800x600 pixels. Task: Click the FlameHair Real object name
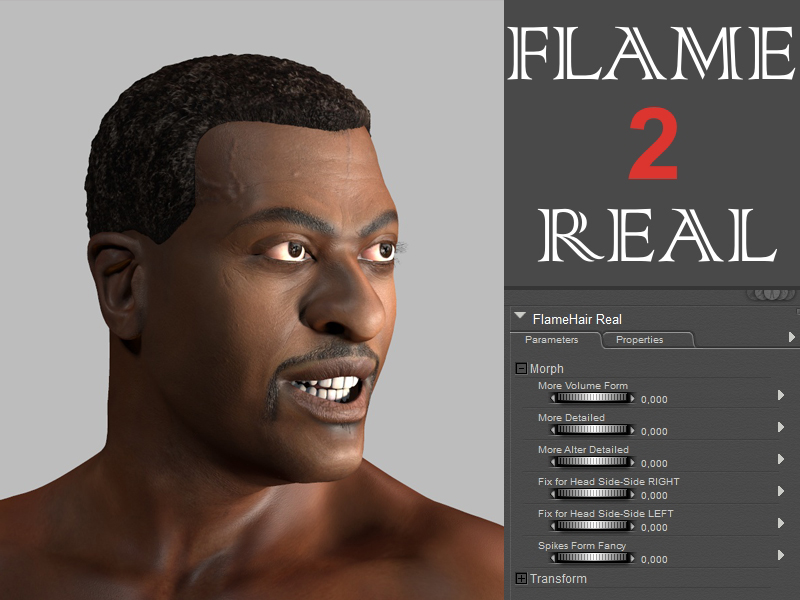pyautogui.click(x=577, y=319)
